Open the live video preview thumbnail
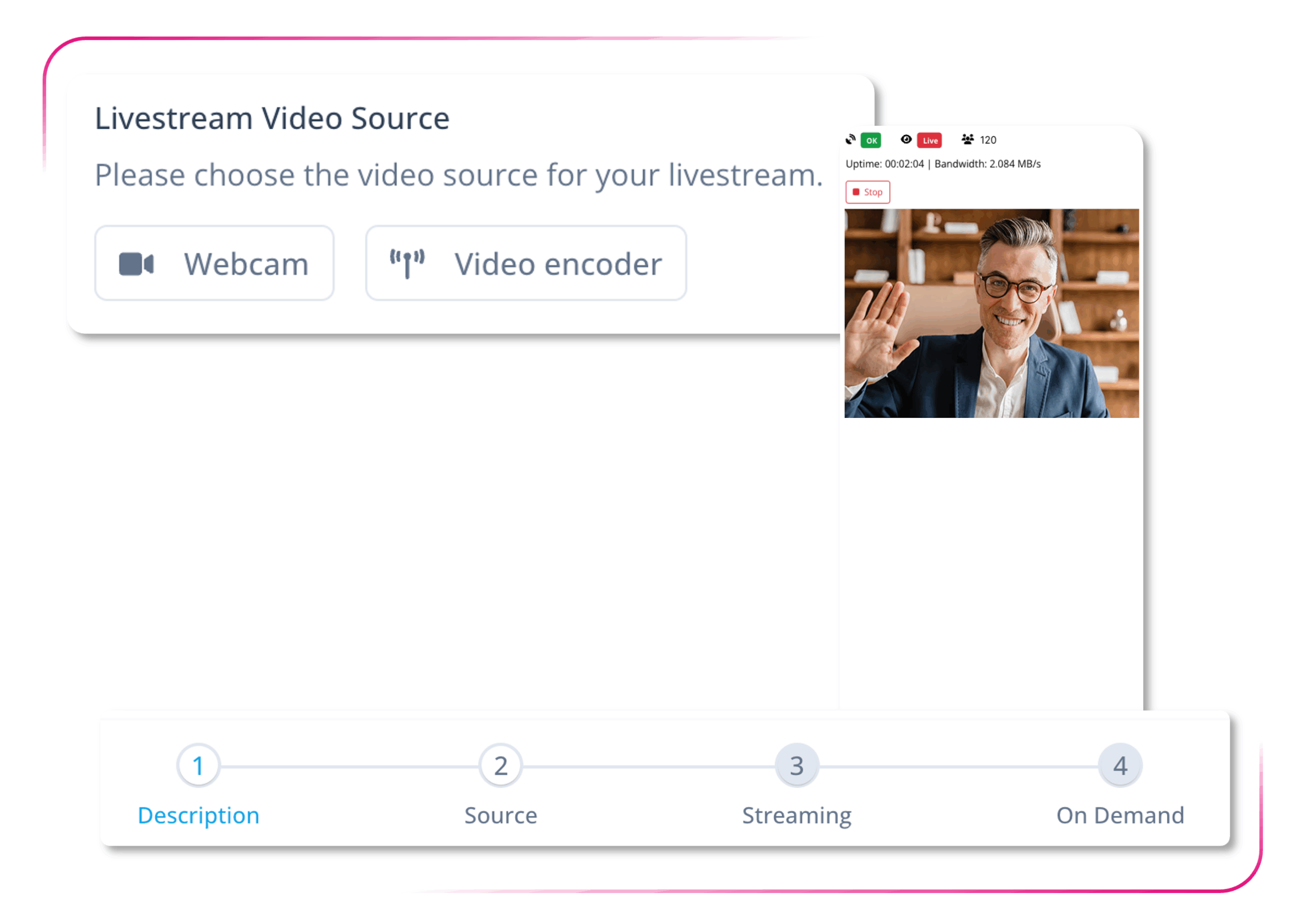This screenshot has width=1303, height=924. tap(992, 314)
